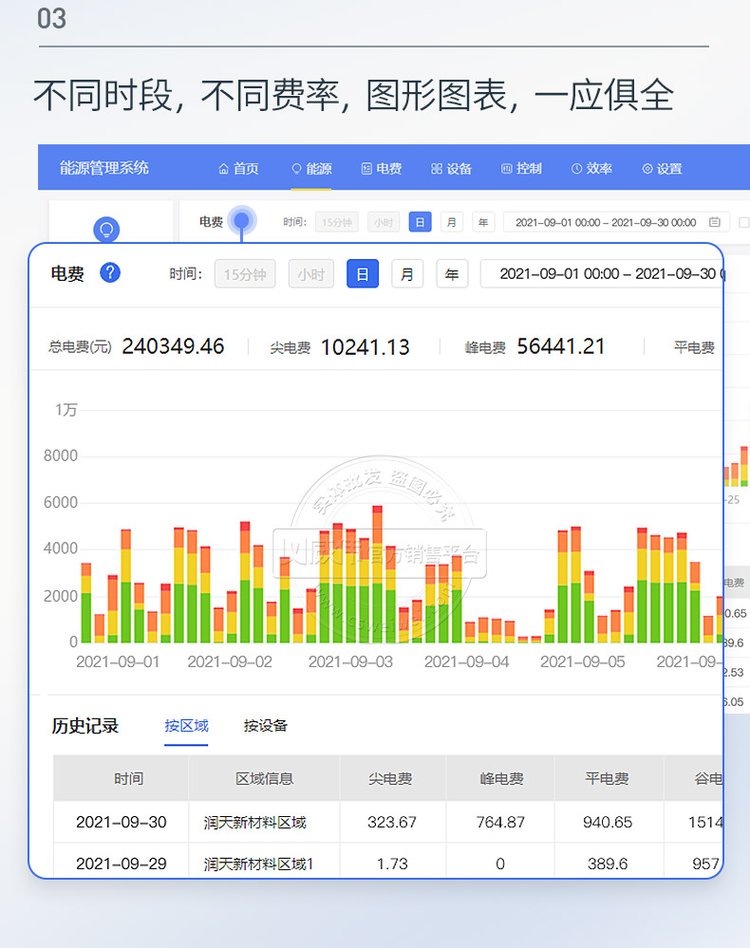Click the 控制 icon in top navigation
This screenshot has width=750, height=948.
507,169
